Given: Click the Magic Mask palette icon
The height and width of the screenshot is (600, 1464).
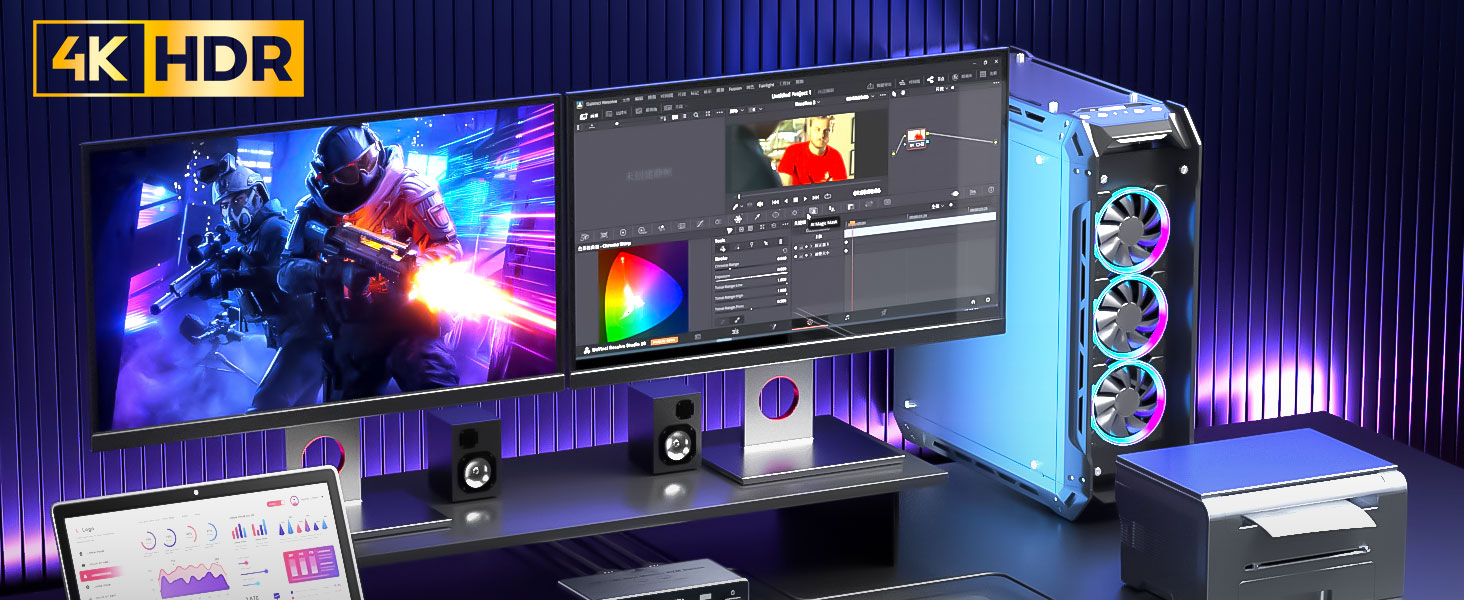Looking at the screenshot, I should (x=814, y=211).
